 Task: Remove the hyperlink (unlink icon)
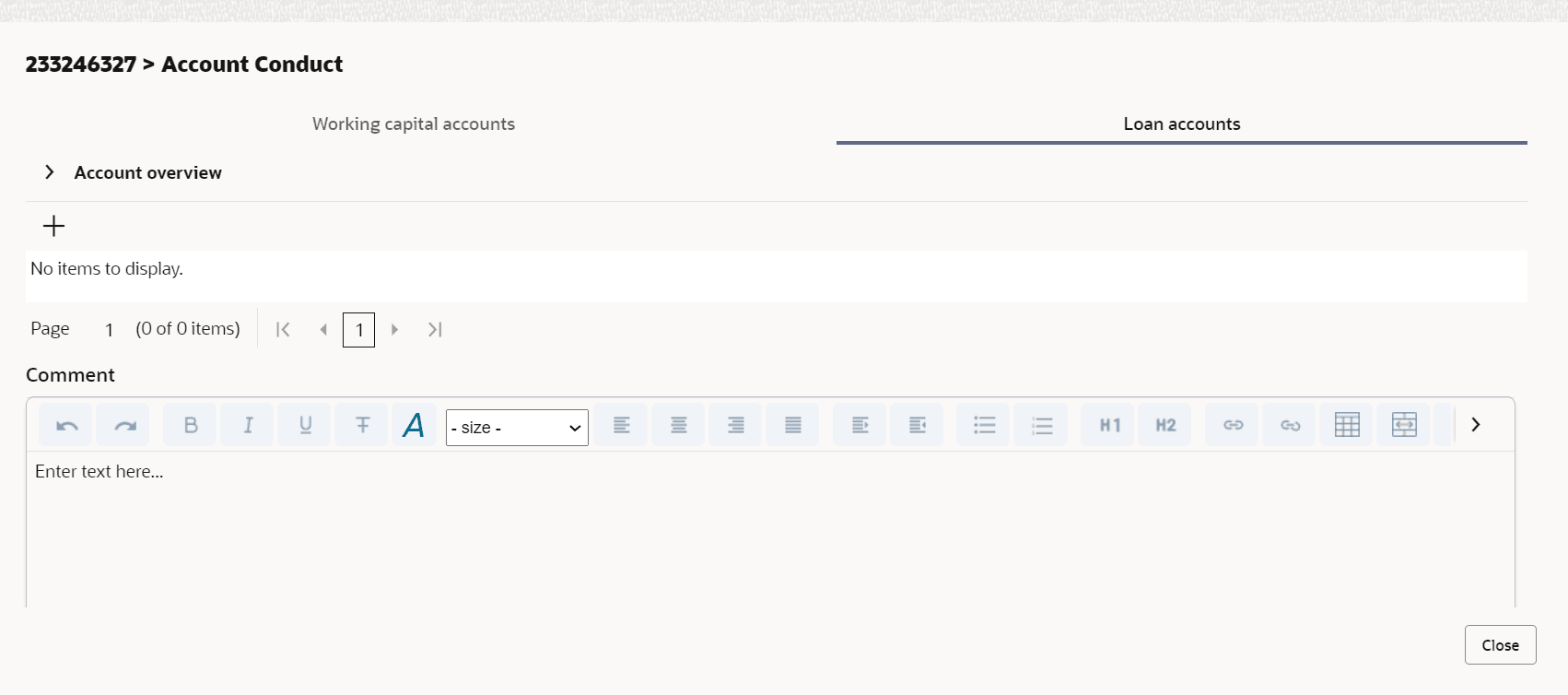point(1291,425)
